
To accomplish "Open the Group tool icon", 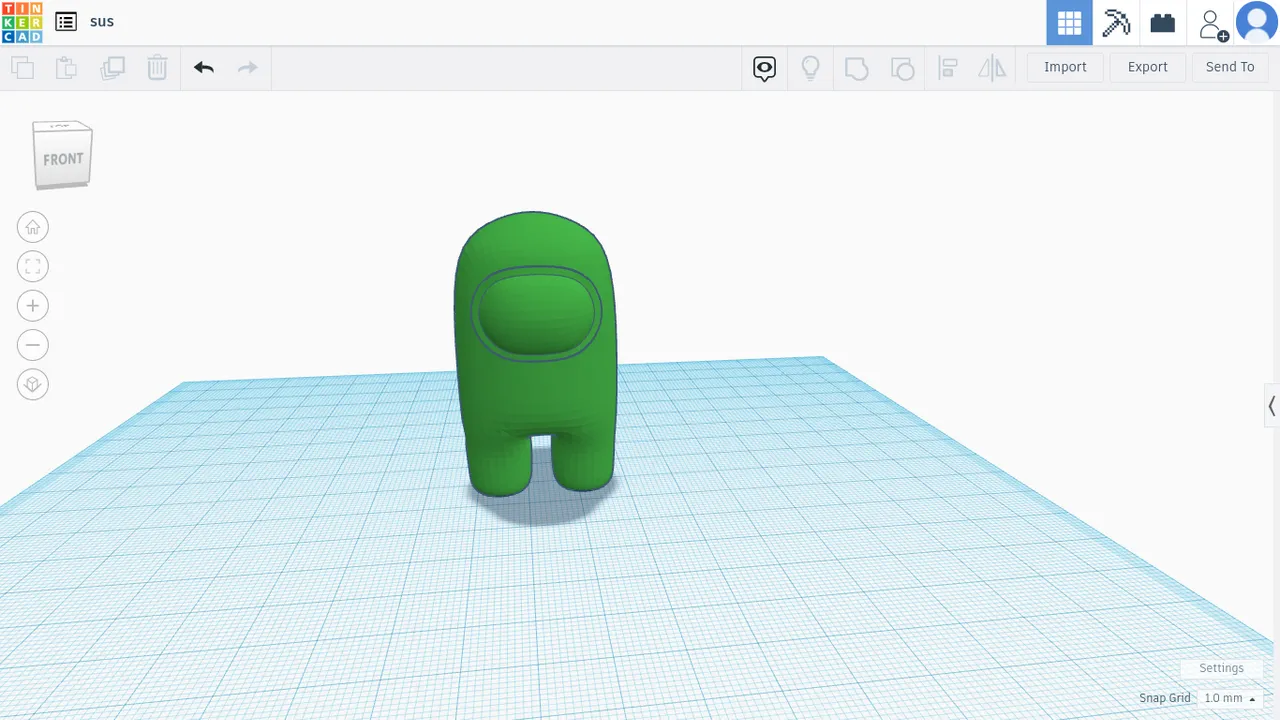I will pos(856,67).
